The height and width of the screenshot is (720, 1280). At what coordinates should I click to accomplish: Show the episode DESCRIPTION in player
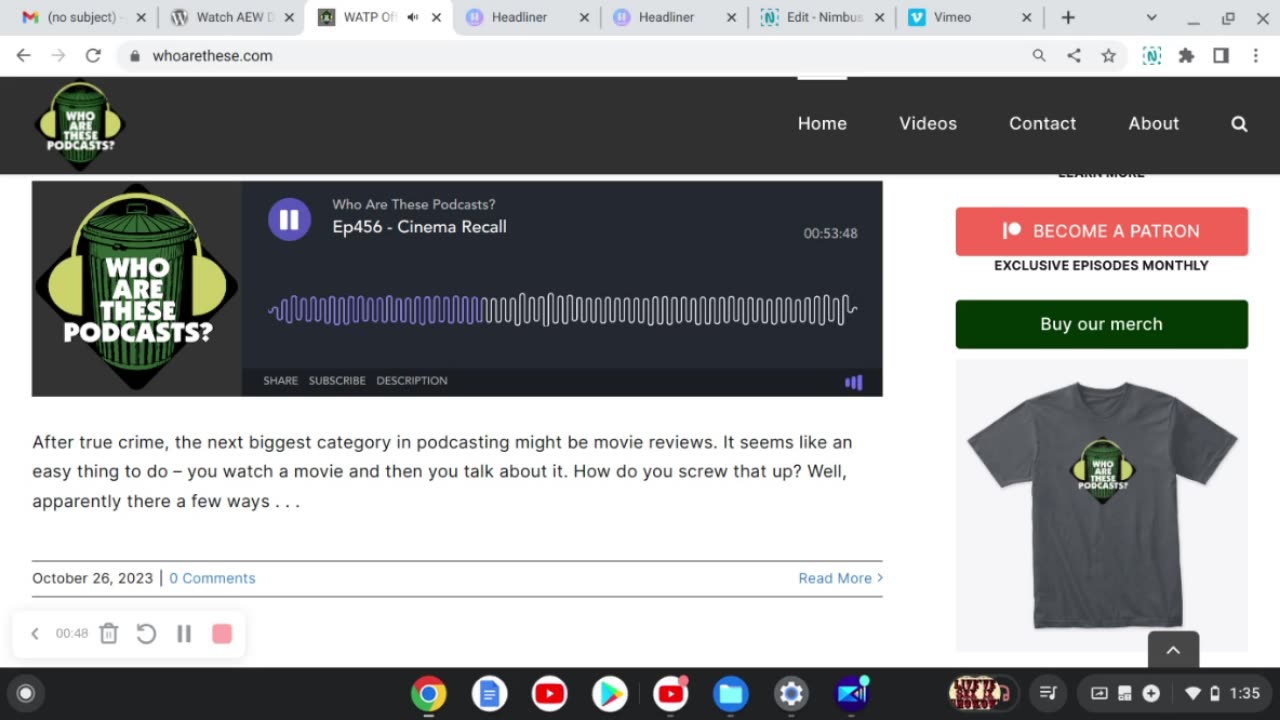click(412, 381)
